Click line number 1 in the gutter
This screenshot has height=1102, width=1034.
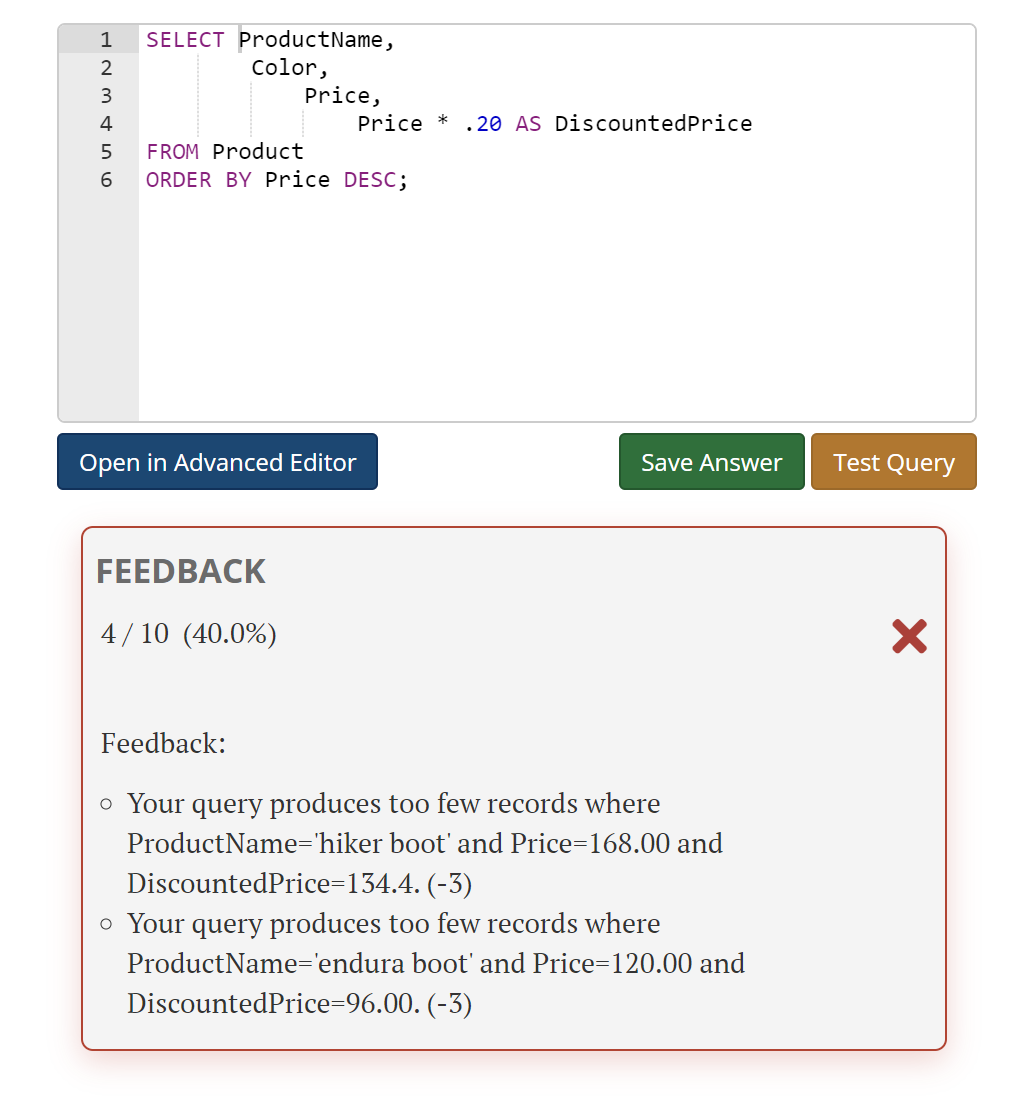click(105, 39)
